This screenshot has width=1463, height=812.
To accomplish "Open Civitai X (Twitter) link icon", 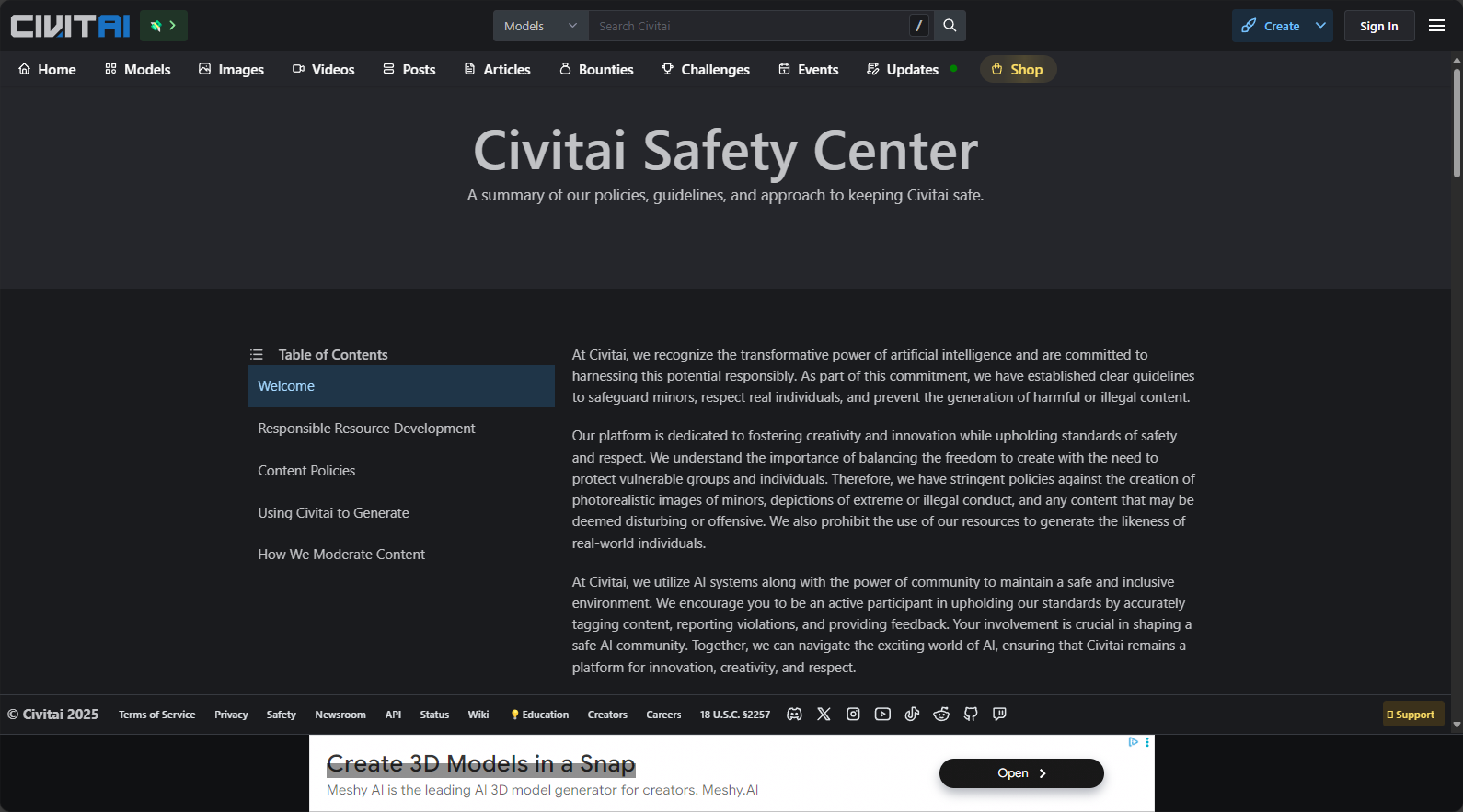I will pyautogui.click(x=824, y=715).
